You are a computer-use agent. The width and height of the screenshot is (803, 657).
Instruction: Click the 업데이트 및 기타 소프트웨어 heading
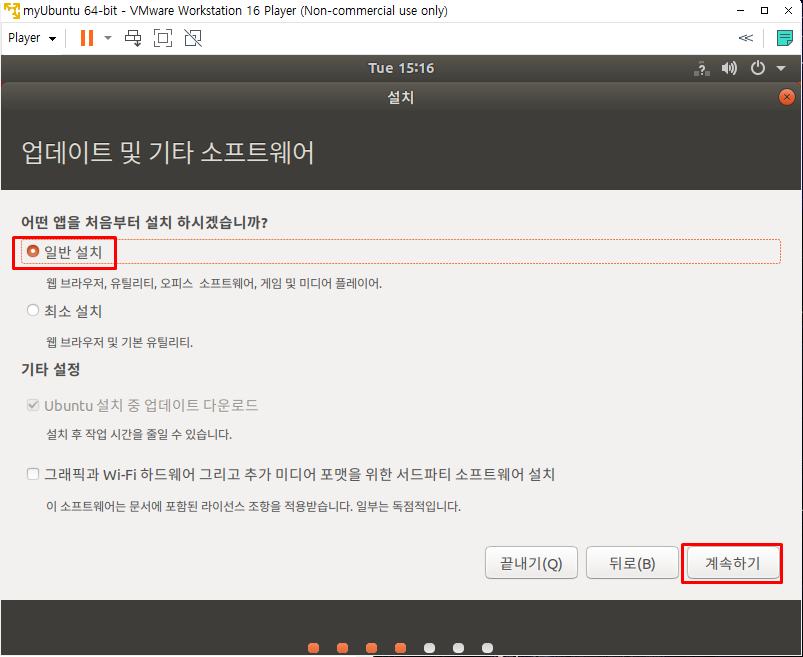pos(167,153)
